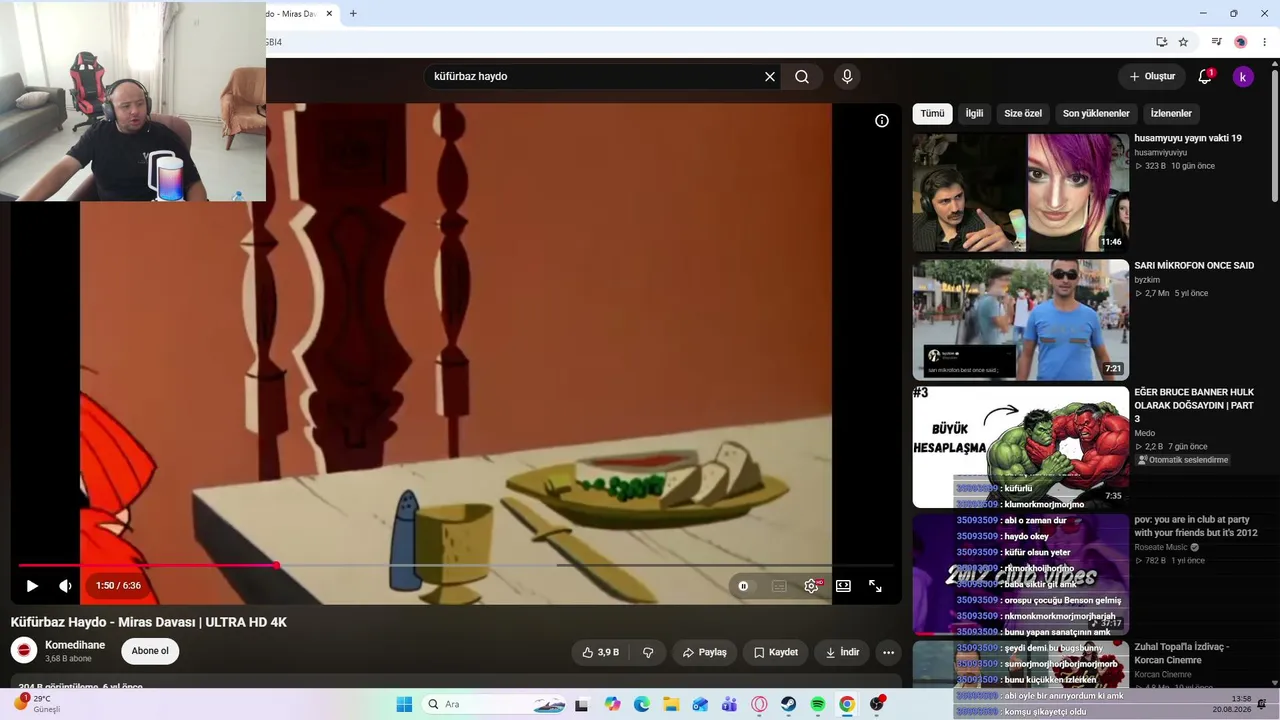Open the Opera browser taskbar icon
This screenshot has width=1280, height=720.
click(759, 704)
